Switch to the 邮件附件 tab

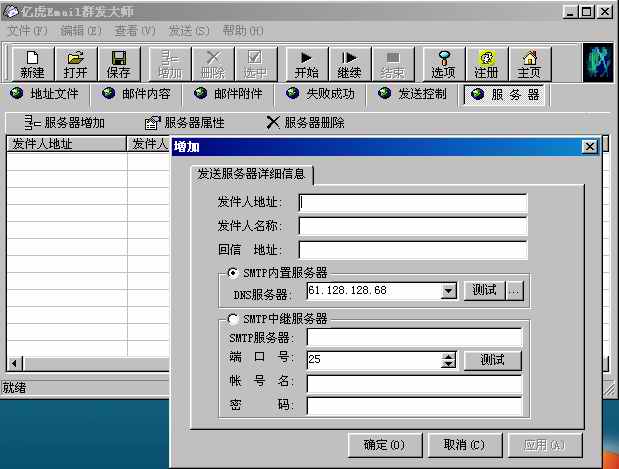(228, 94)
